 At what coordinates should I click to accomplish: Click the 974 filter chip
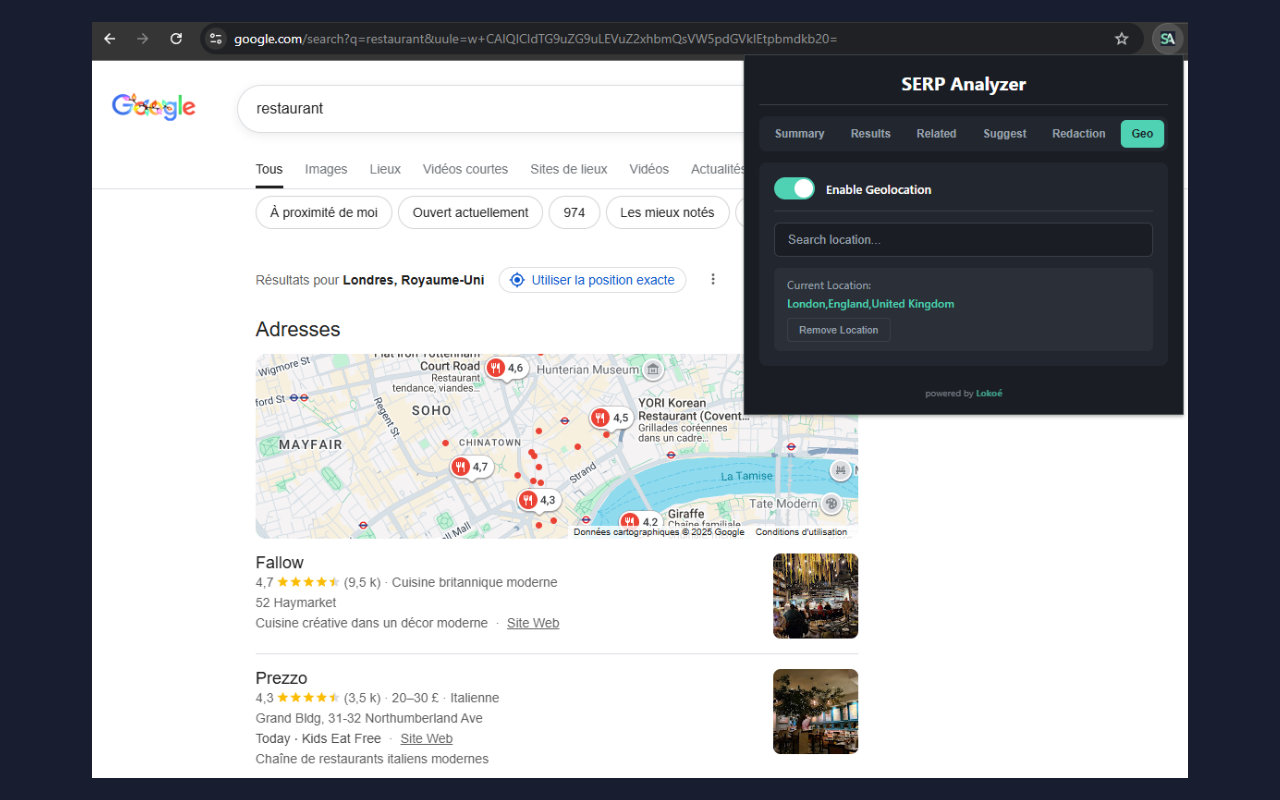pos(574,212)
